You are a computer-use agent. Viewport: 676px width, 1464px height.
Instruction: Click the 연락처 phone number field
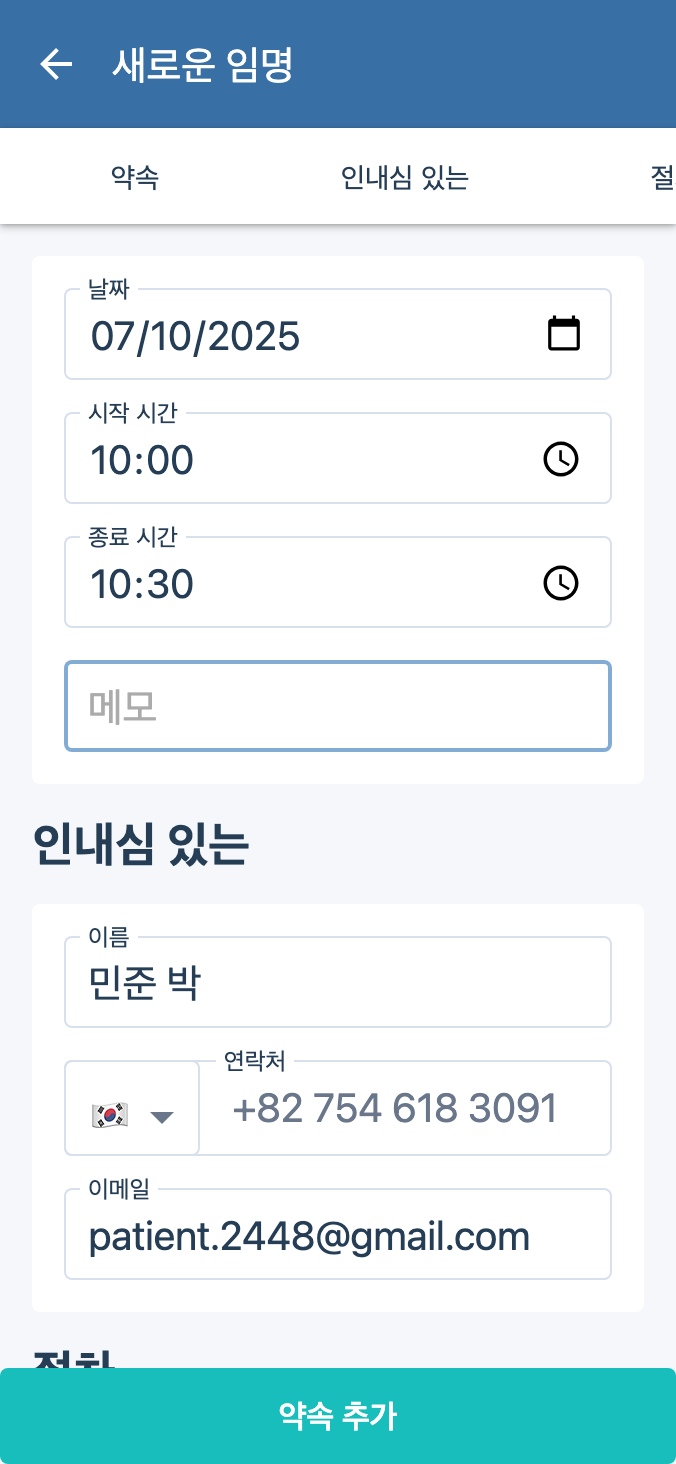click(x=404, y=1108)
